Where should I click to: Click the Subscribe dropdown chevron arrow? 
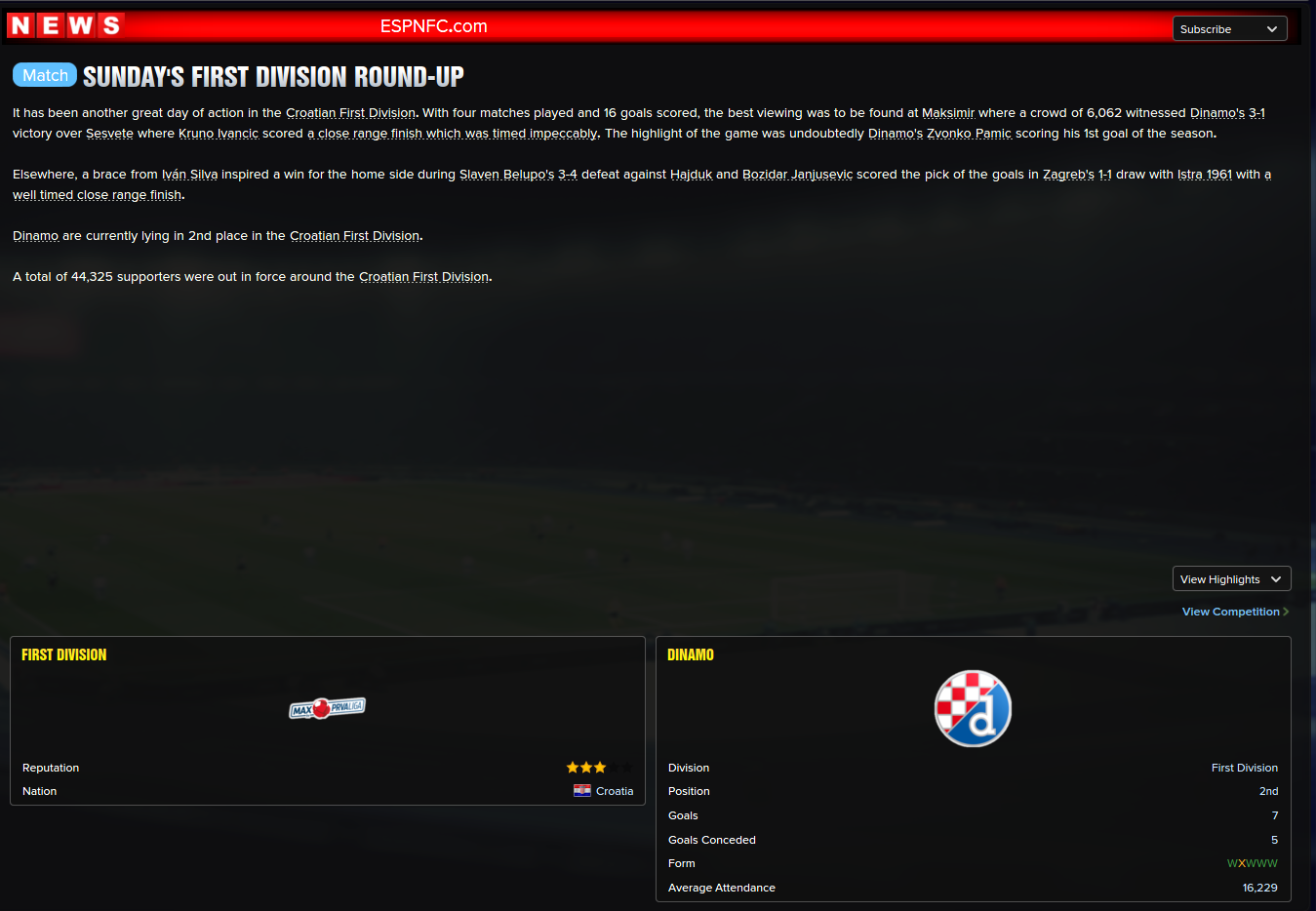click(1272, 29)
